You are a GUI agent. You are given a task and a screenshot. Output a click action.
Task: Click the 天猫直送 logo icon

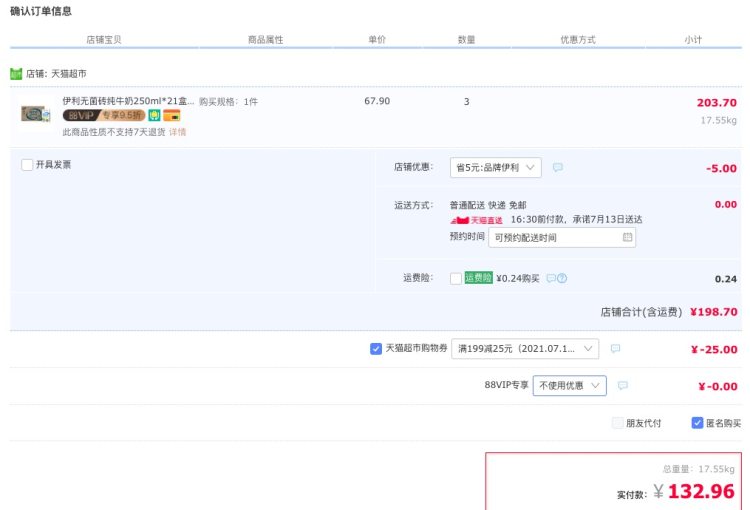pyautogui.click(x=476, y=220)
